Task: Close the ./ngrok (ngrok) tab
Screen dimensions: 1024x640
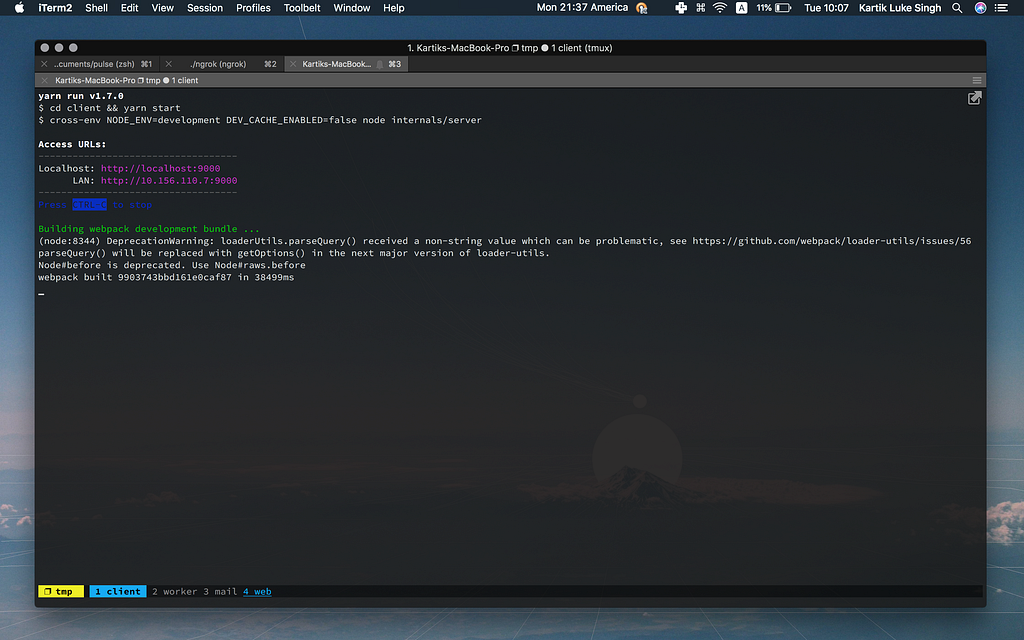Action: [168, 64]
